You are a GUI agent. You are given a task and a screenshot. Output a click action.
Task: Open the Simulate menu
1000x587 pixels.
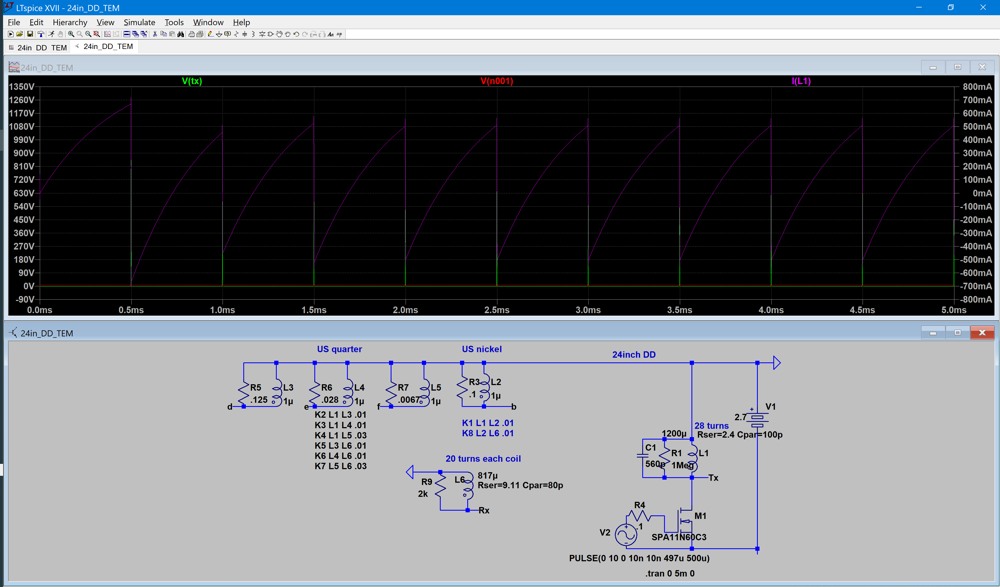(139, 22)
